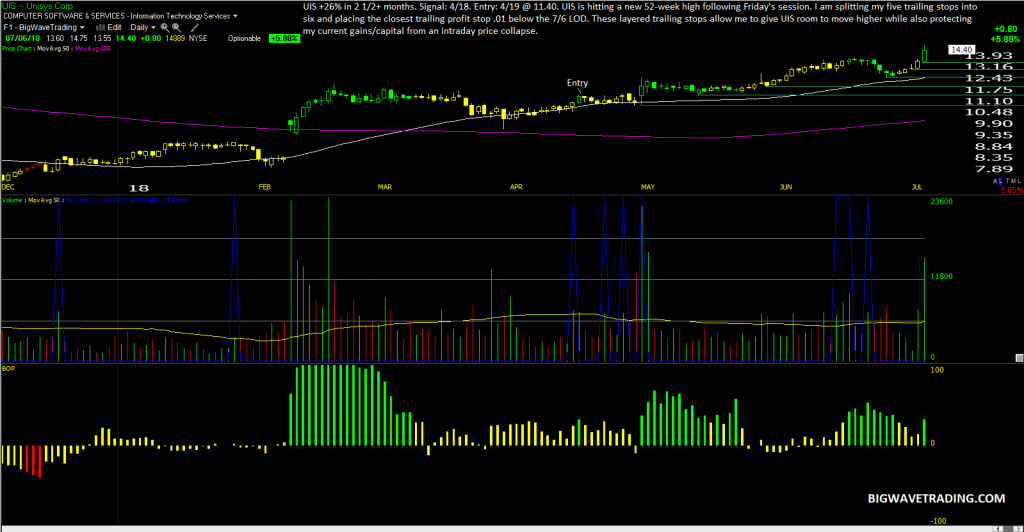Click the 14889 volume value
This screenshot has height=532, width=1024.
[174, 39]
